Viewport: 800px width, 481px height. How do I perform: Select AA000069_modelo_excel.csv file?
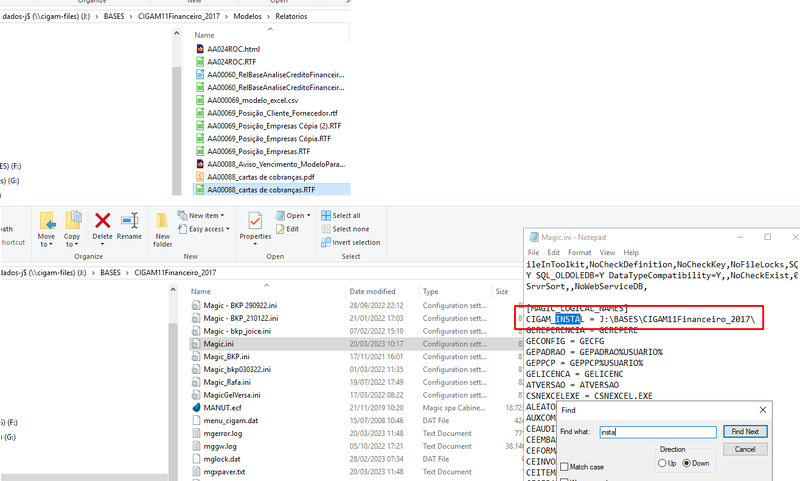click(x=253, y=100)
